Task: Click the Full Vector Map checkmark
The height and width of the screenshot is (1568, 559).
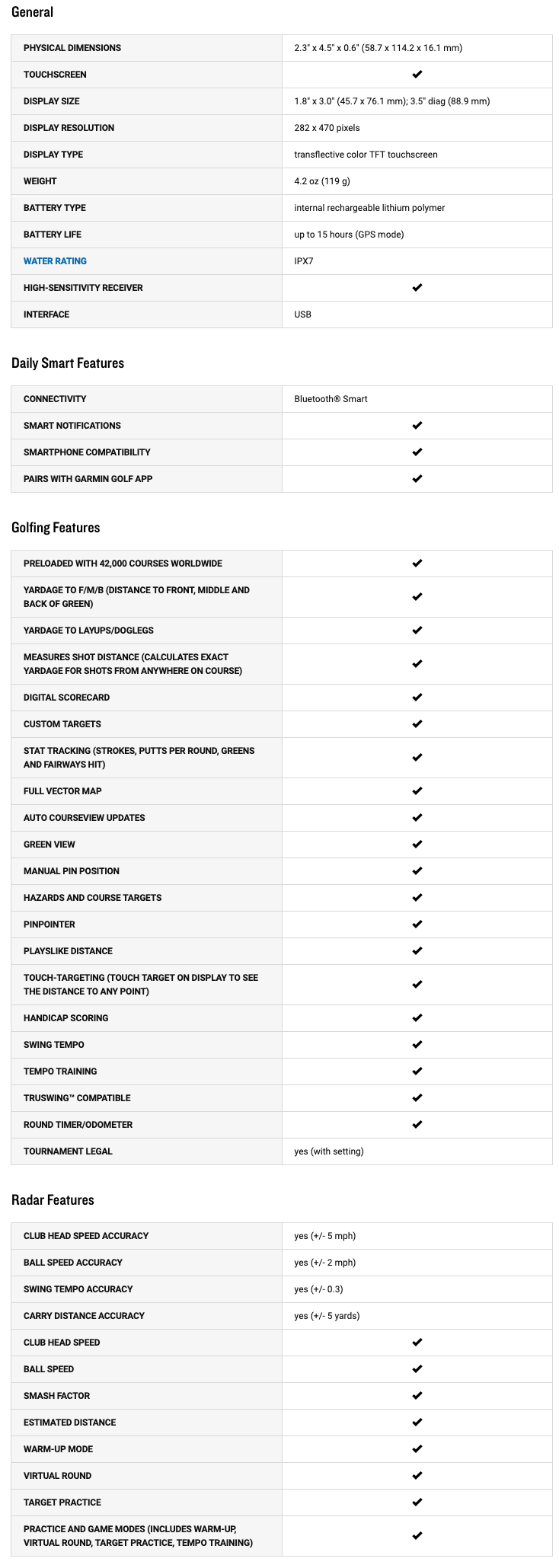Action: pos(417,791)
